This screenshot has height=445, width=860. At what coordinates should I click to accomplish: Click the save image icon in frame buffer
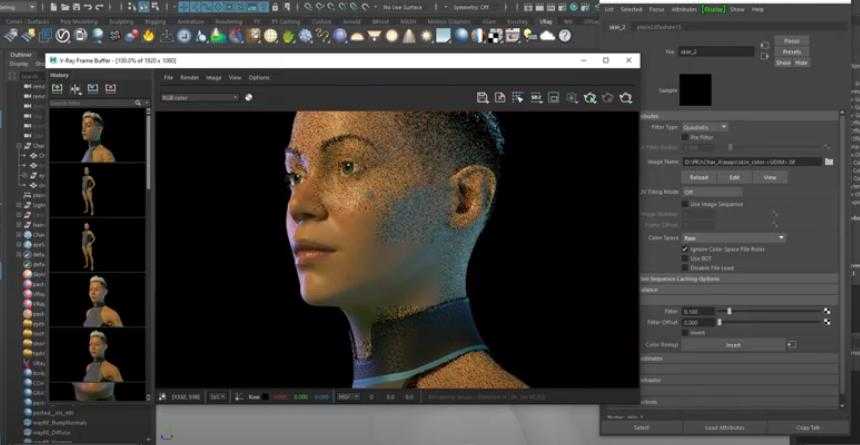pyautogui.click(x=482, y=98)
